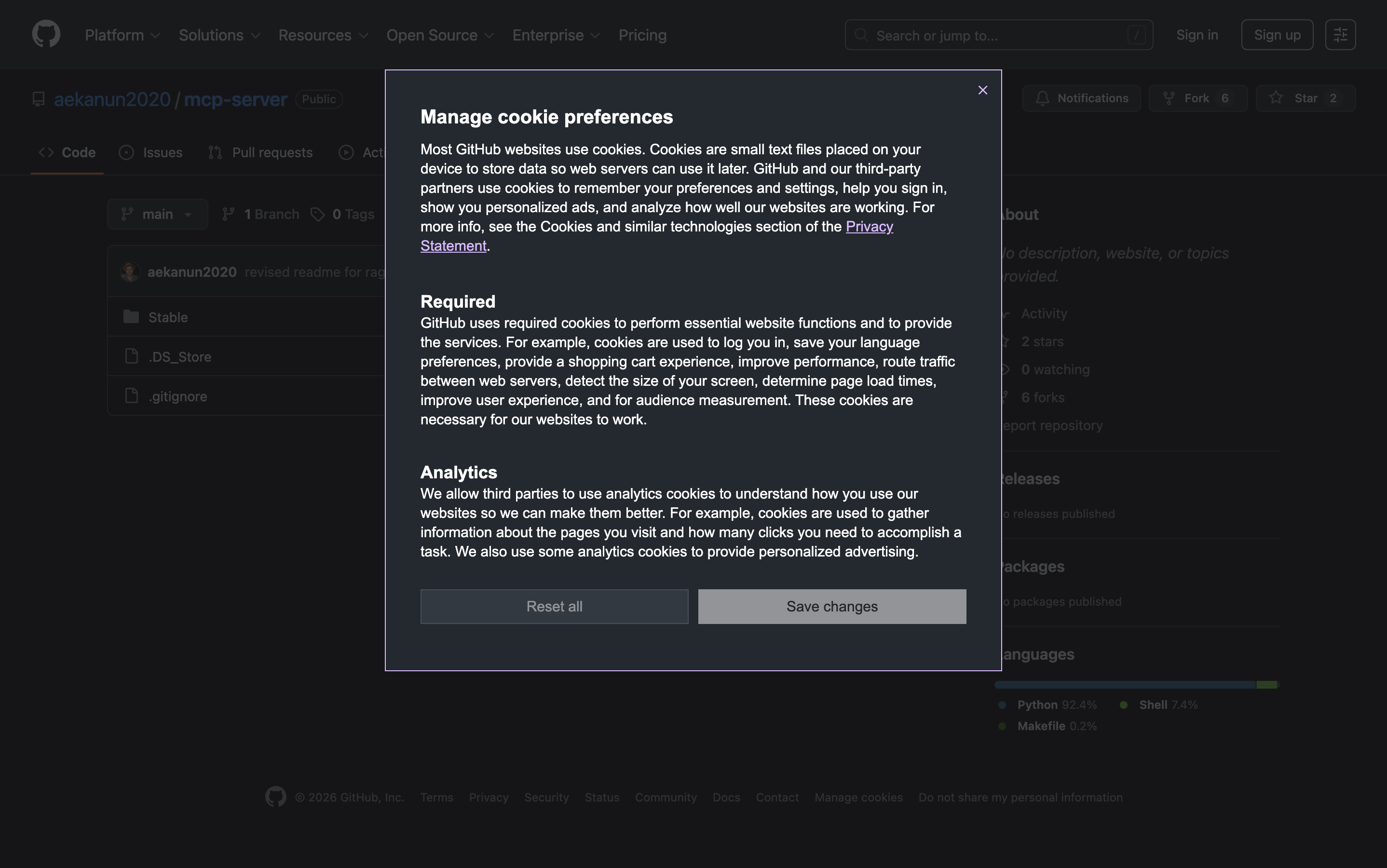This screenshot has width=1387, height=868.
Task: Click the Notifications bell icon
Action: click(x=1043, y=98)
